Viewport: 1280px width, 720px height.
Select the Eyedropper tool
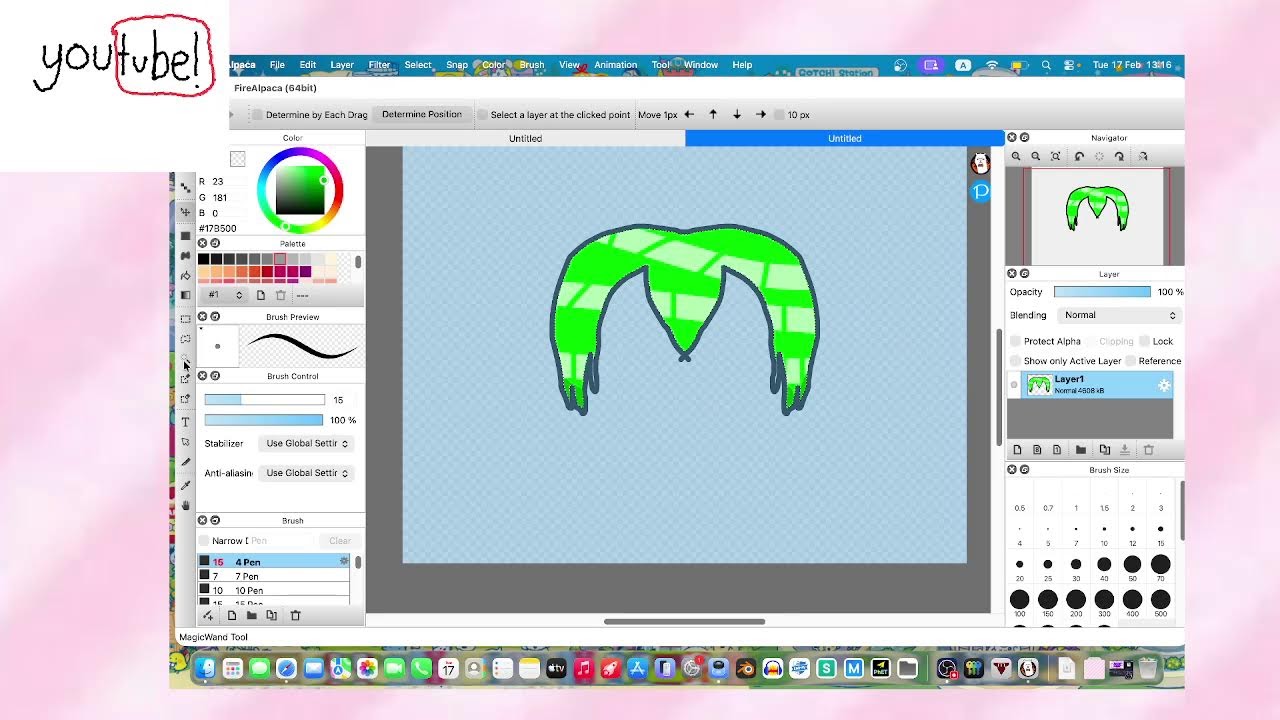click(185, 485)
